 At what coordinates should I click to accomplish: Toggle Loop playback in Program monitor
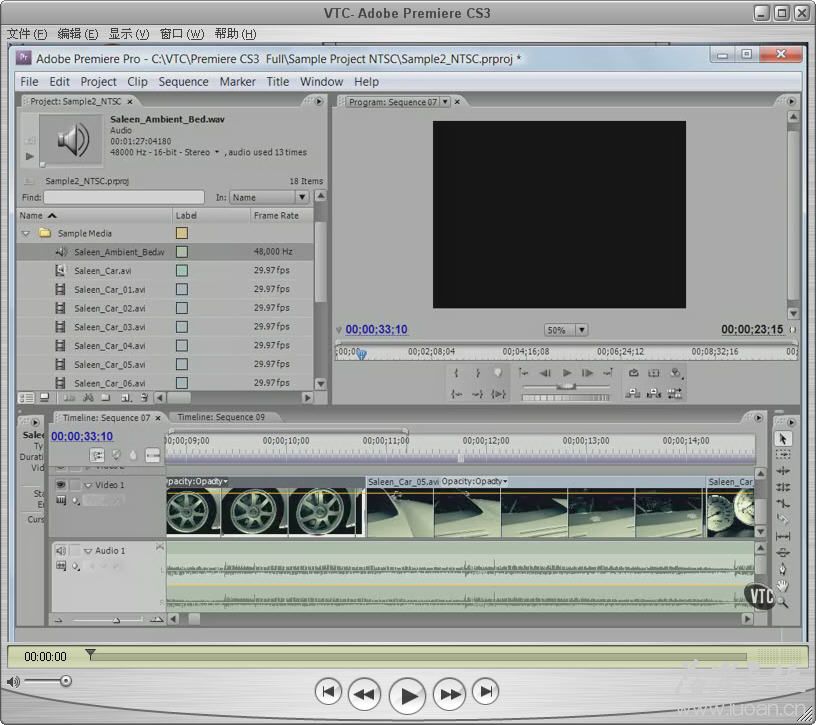click(x=633, y=373)
